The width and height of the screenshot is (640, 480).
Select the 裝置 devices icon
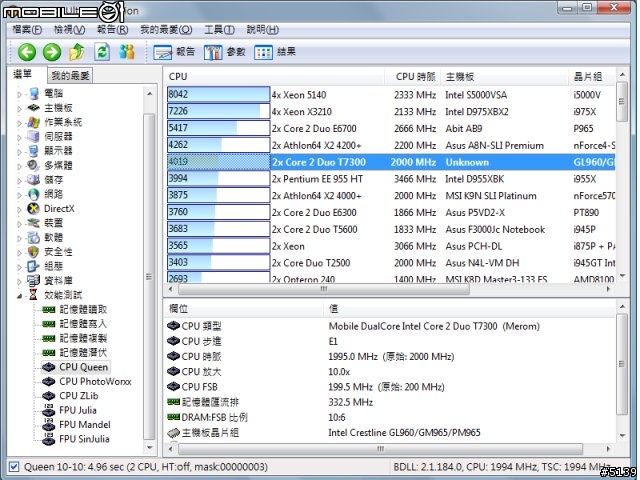click(33, 223)
